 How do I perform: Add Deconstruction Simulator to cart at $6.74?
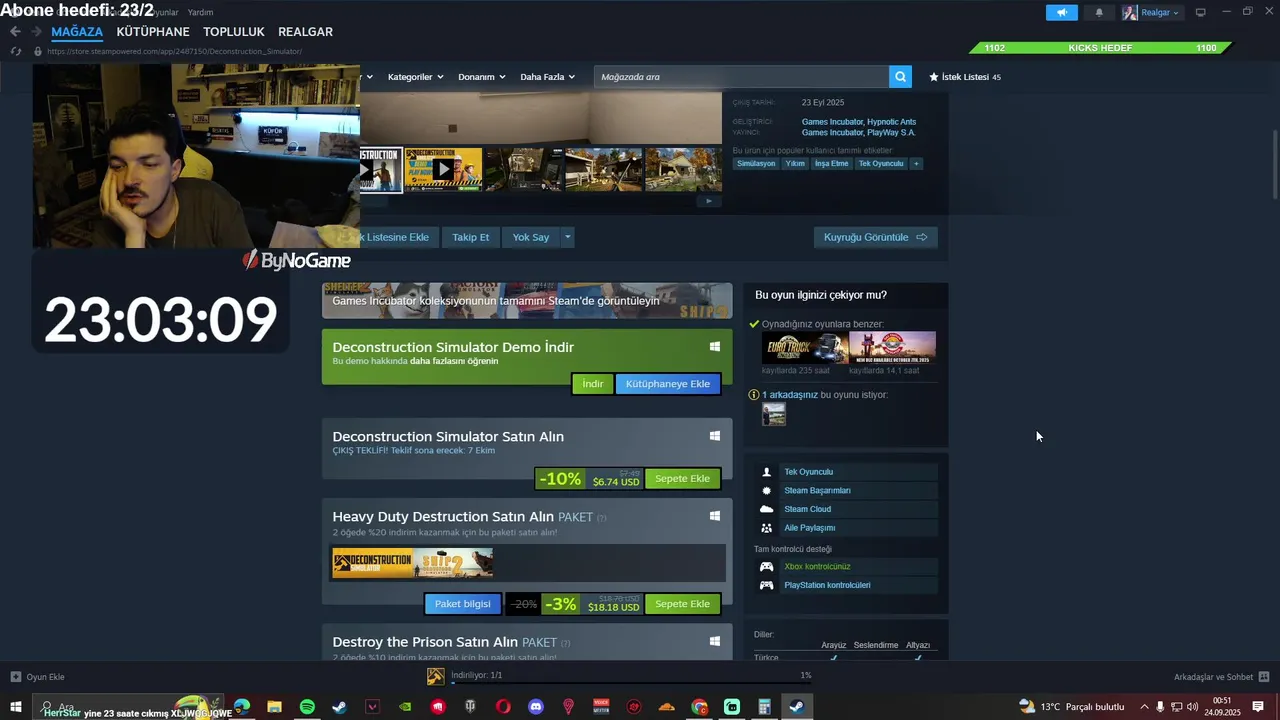tap(682, 478)
